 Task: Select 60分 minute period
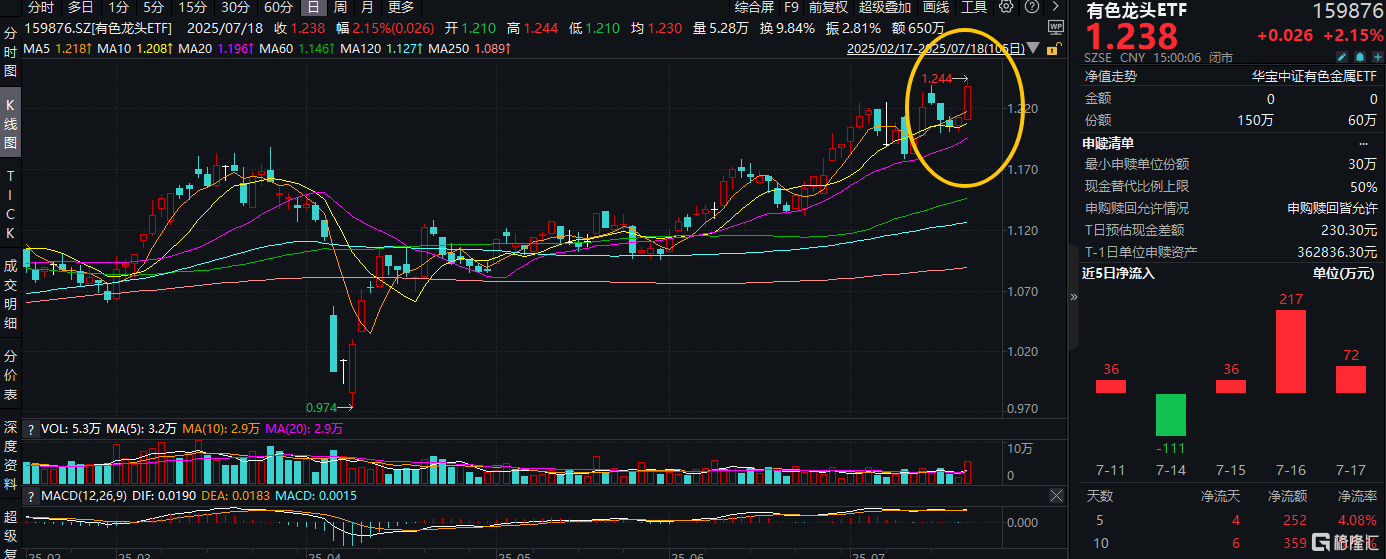point(278,7)
